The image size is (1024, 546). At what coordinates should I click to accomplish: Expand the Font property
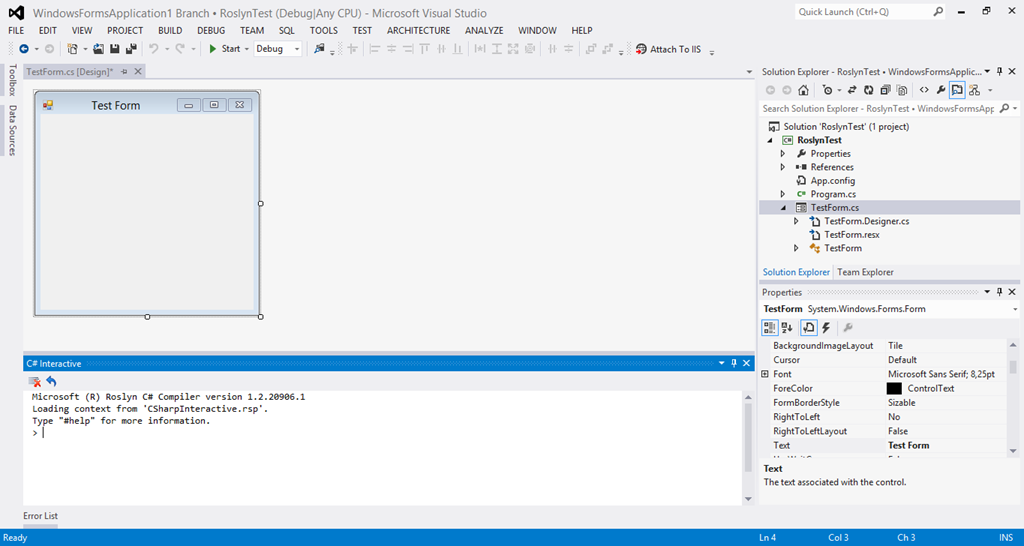[765, 374]
